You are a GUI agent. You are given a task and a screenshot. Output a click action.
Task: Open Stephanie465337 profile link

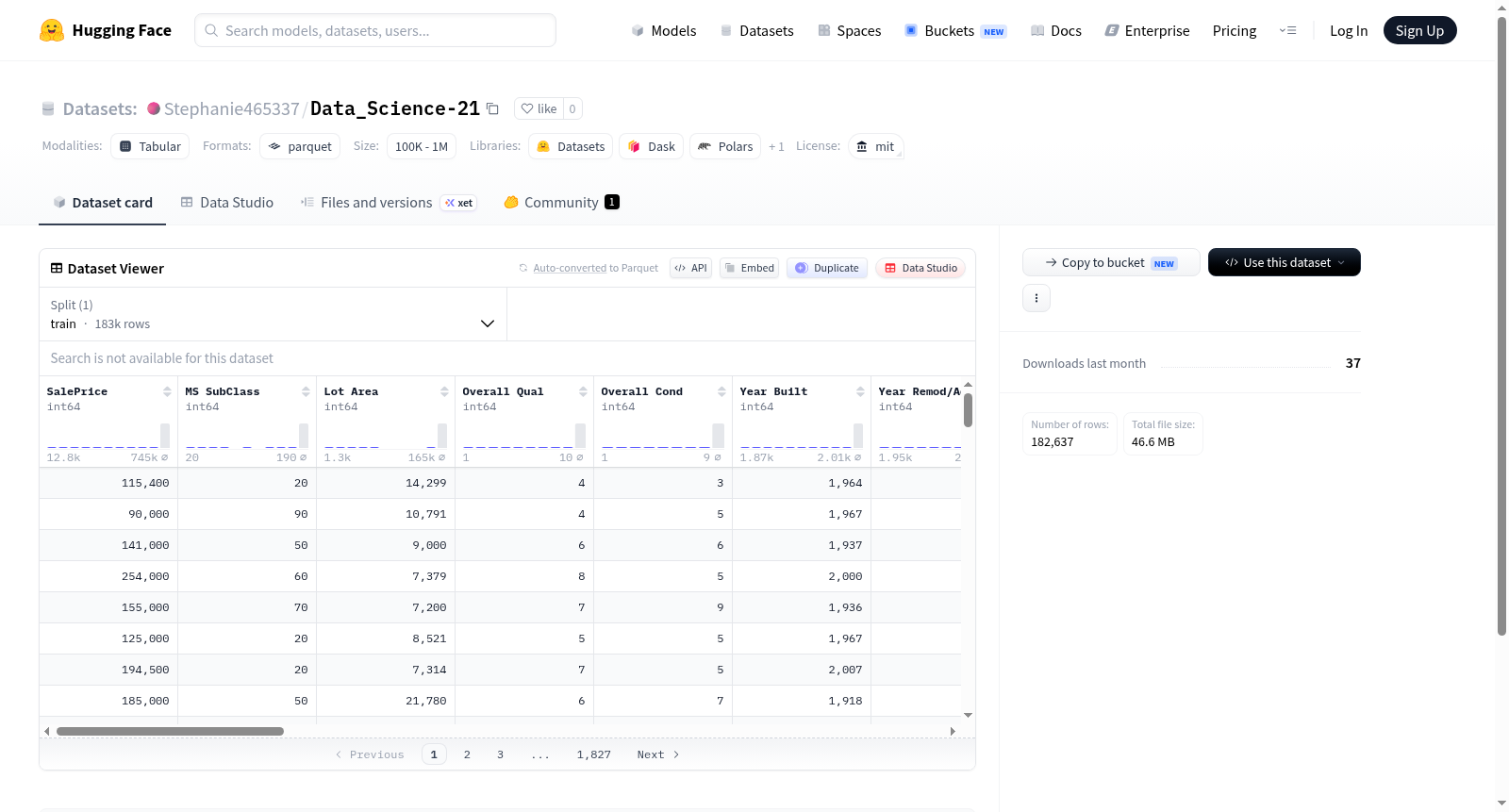(x=232, y=108)
